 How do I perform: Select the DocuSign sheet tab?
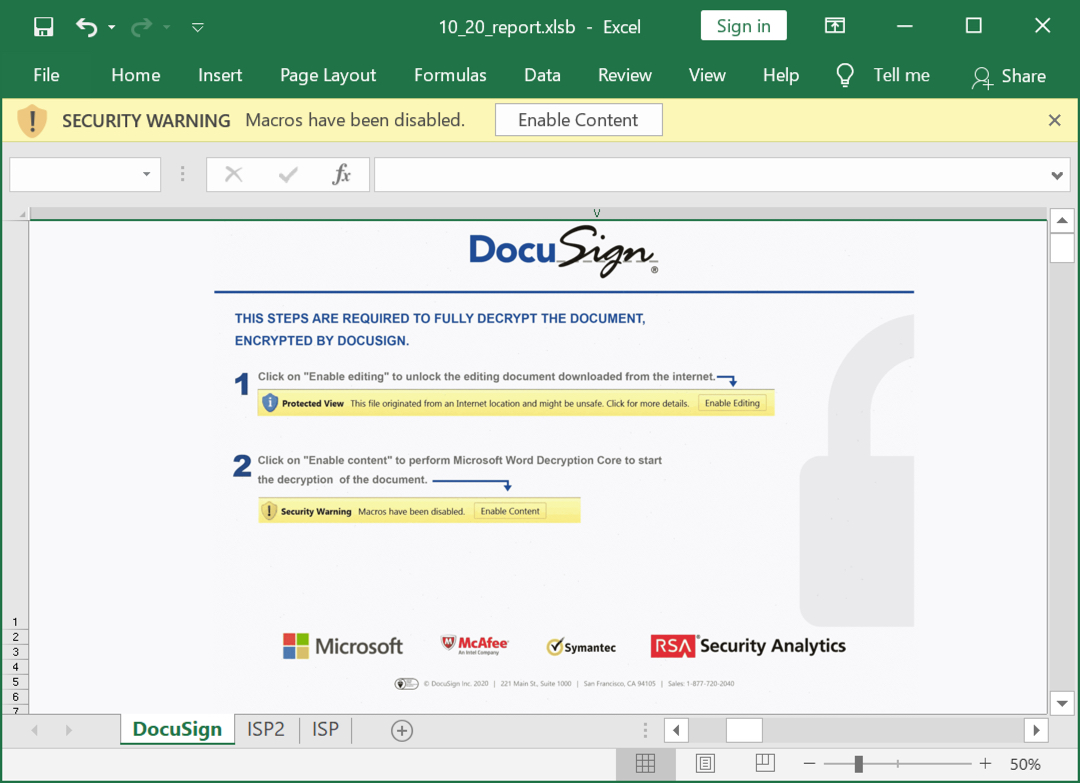177,729
